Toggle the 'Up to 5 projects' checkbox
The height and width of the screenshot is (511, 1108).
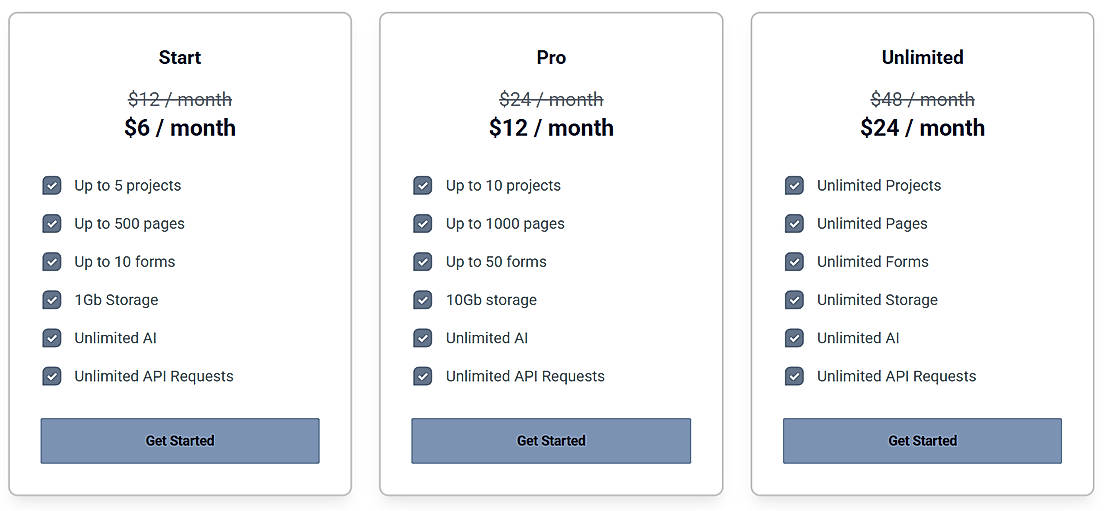52,186
